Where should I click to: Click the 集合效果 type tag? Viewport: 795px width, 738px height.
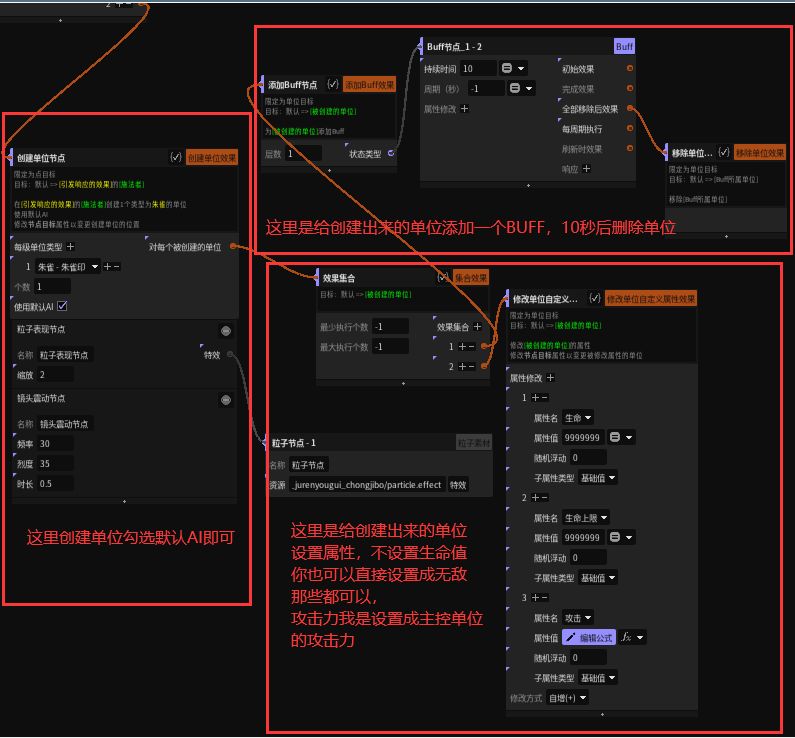(470, 278)
